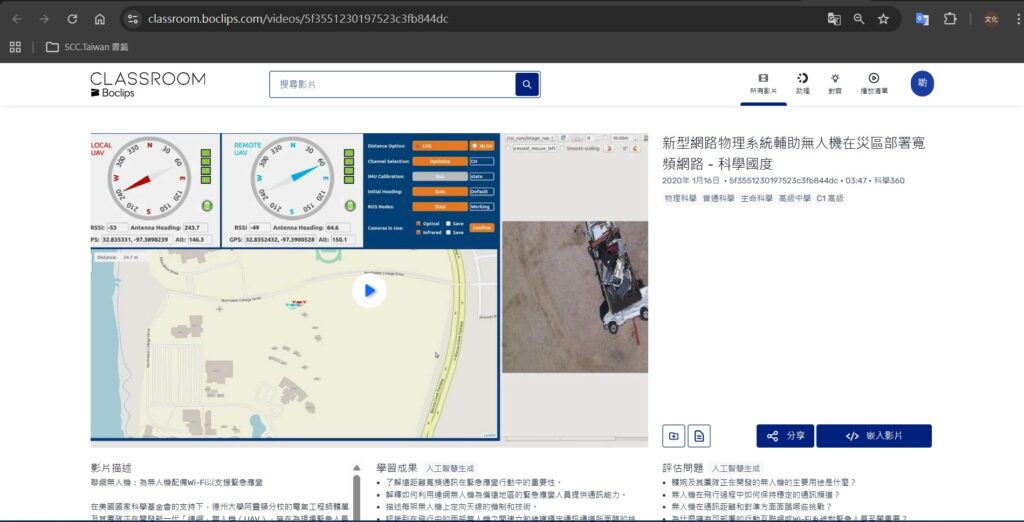Bookmark this page with star icon
Image resolution: width=1024 pixels, height=522 pixels.
(x=883, y=19)
